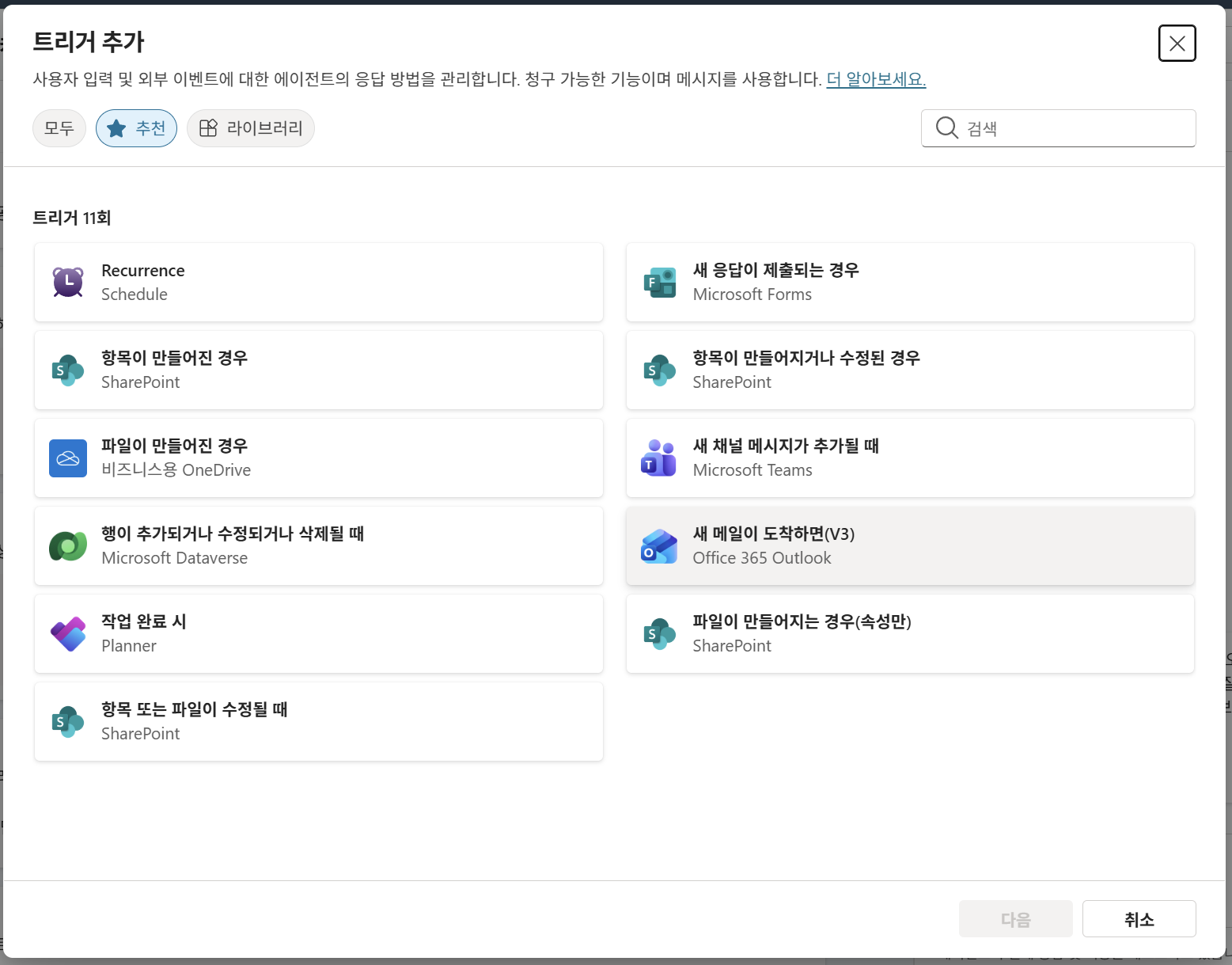Viewport: 1232px width, 965px height.
Task: Open the 라이브러리 filter tab
Action: coord(251,128)
